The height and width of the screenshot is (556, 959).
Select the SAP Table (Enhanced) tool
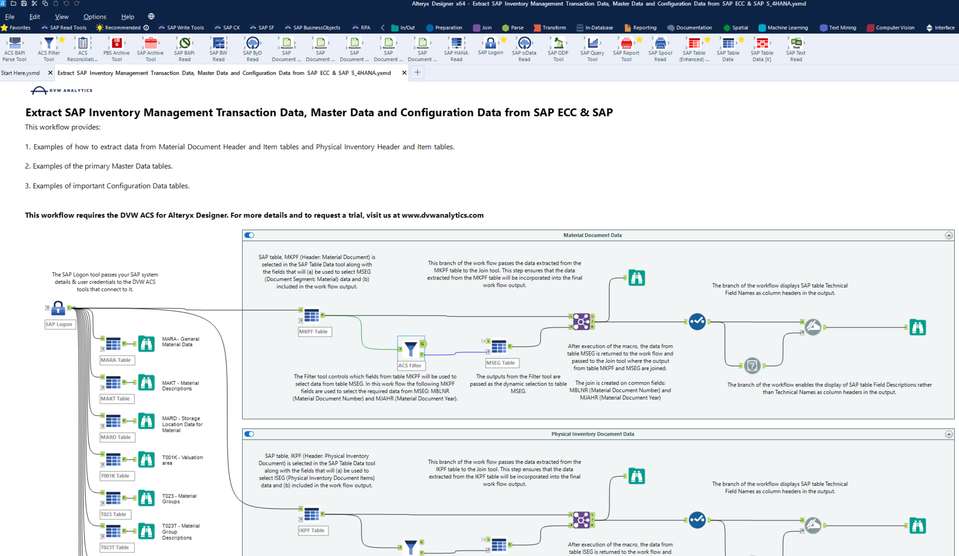click(694, 43)
